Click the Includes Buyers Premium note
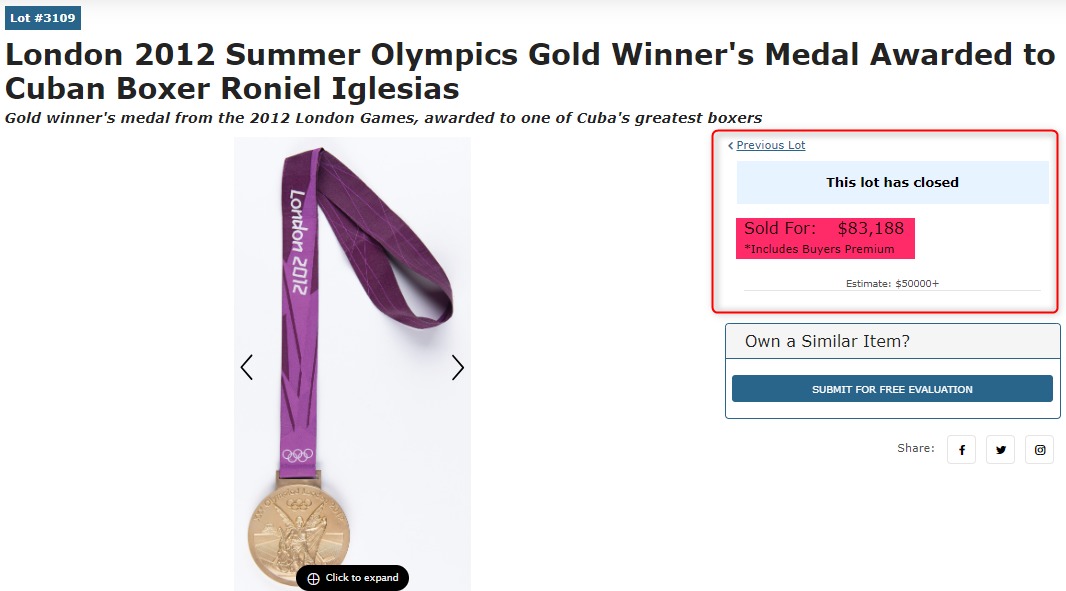The image size is (1066, 591). click(819, 249)
